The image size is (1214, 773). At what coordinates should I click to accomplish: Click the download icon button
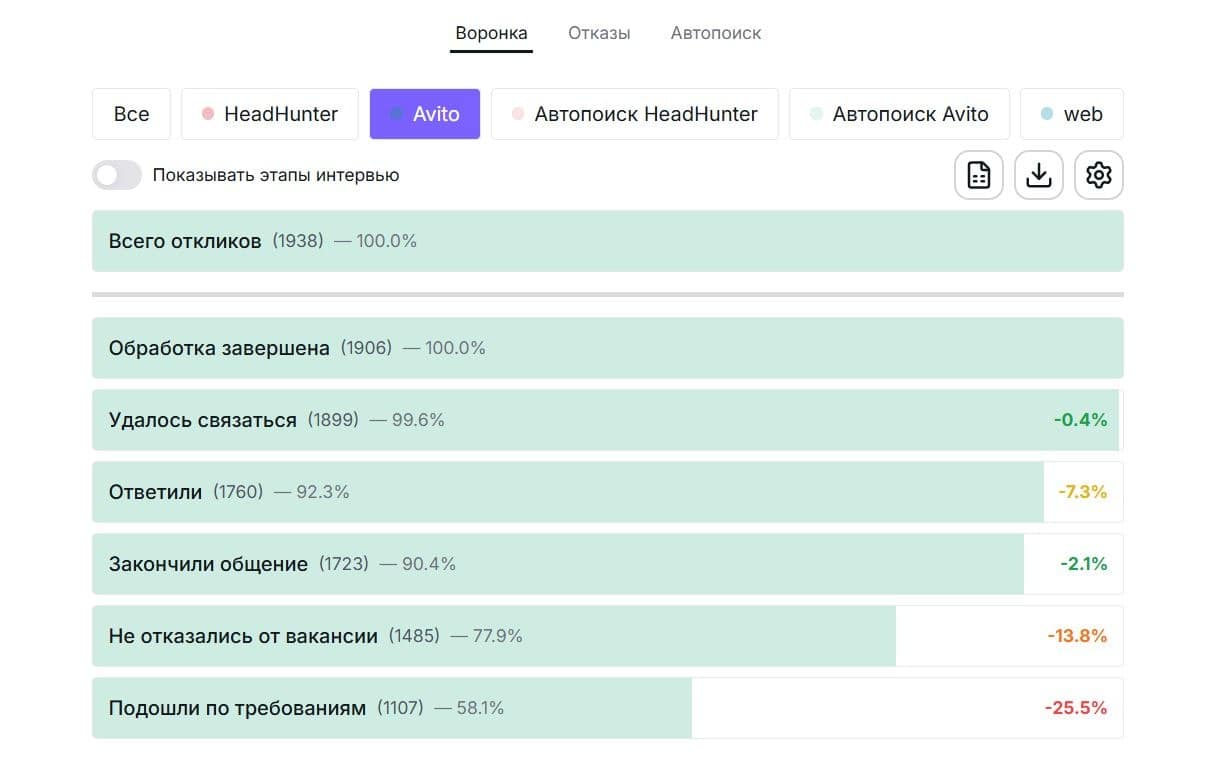1039,175
